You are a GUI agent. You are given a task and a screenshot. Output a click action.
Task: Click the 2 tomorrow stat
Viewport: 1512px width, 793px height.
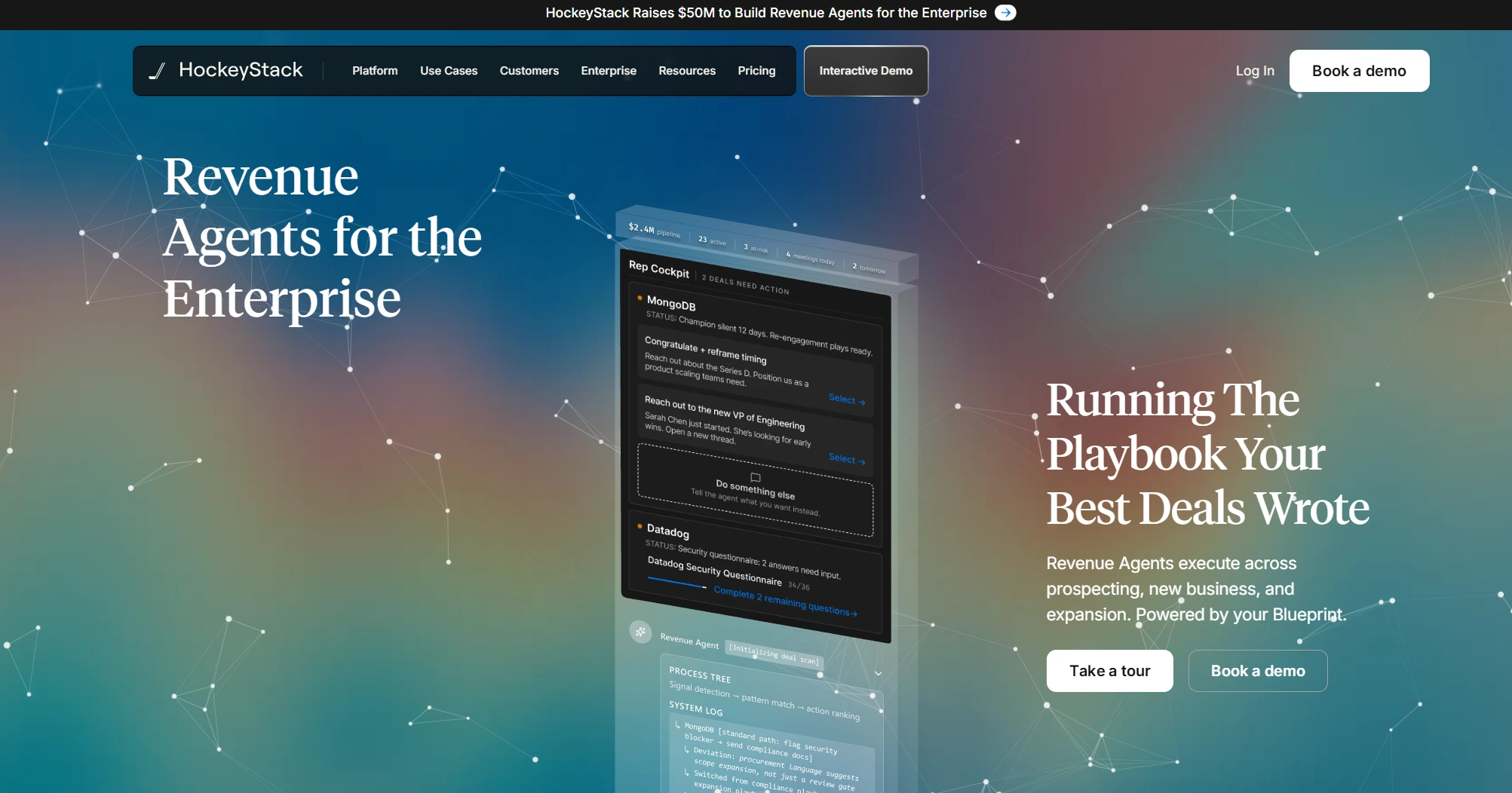[869, 268]
